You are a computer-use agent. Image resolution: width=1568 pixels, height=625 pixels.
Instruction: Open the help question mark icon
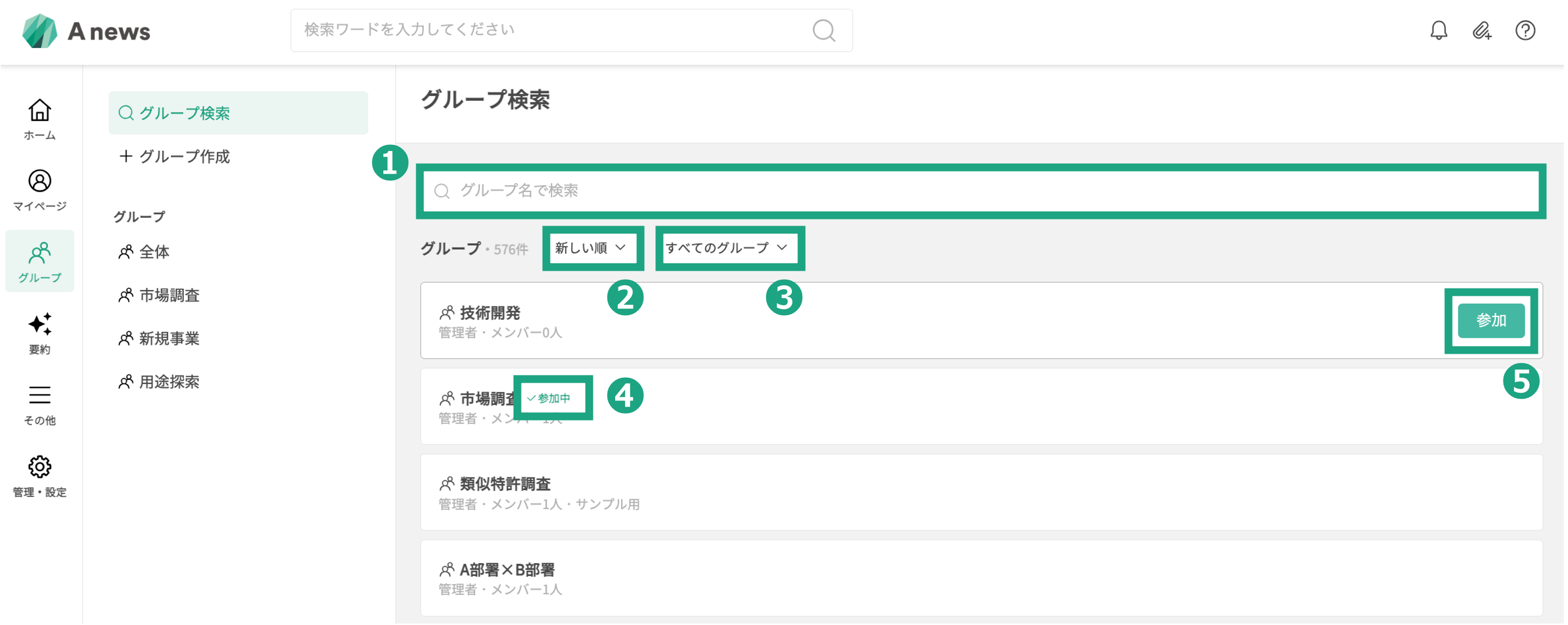(x=1525, y=30)
